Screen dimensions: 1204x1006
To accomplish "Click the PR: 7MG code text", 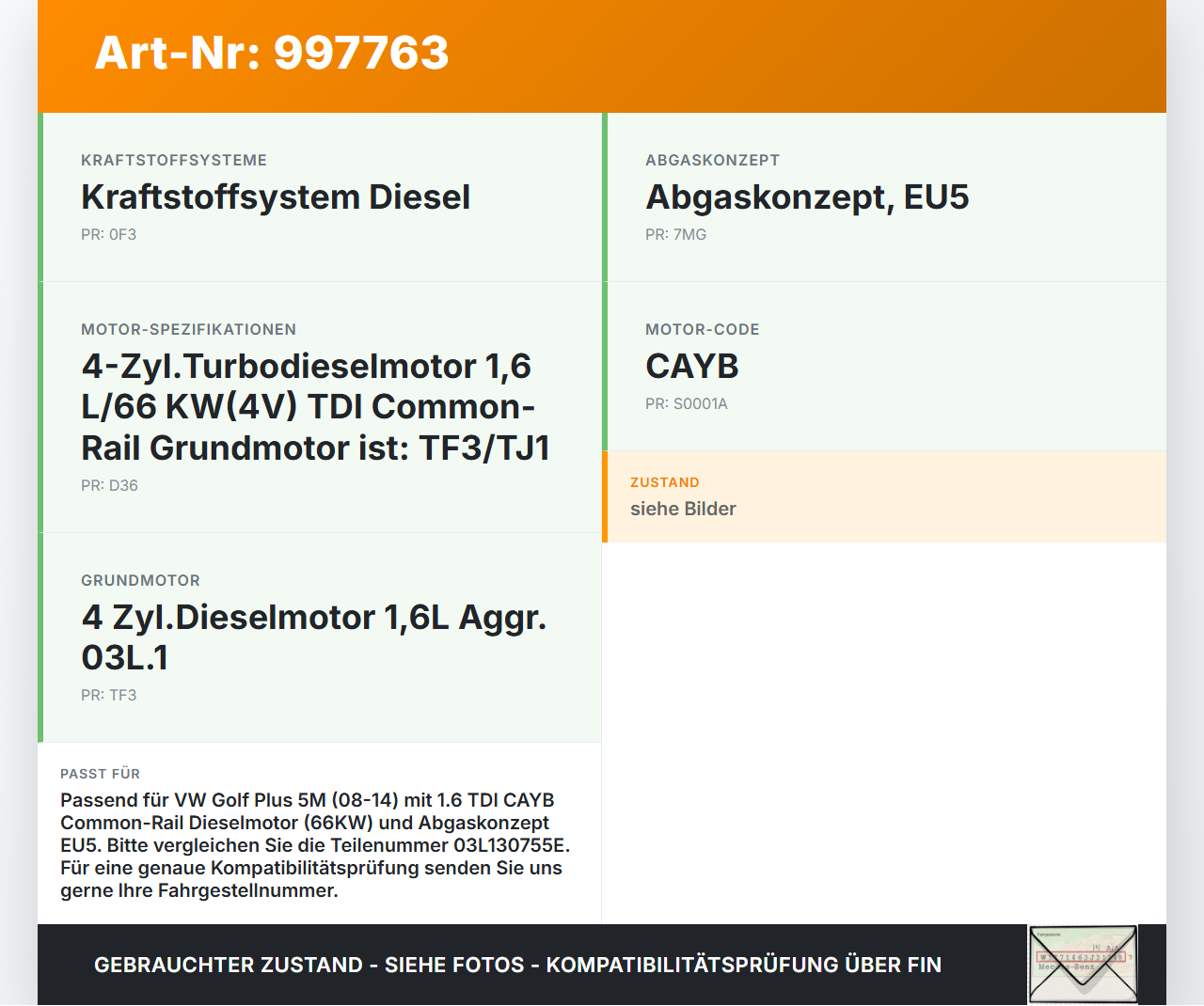I will point(675,234).
